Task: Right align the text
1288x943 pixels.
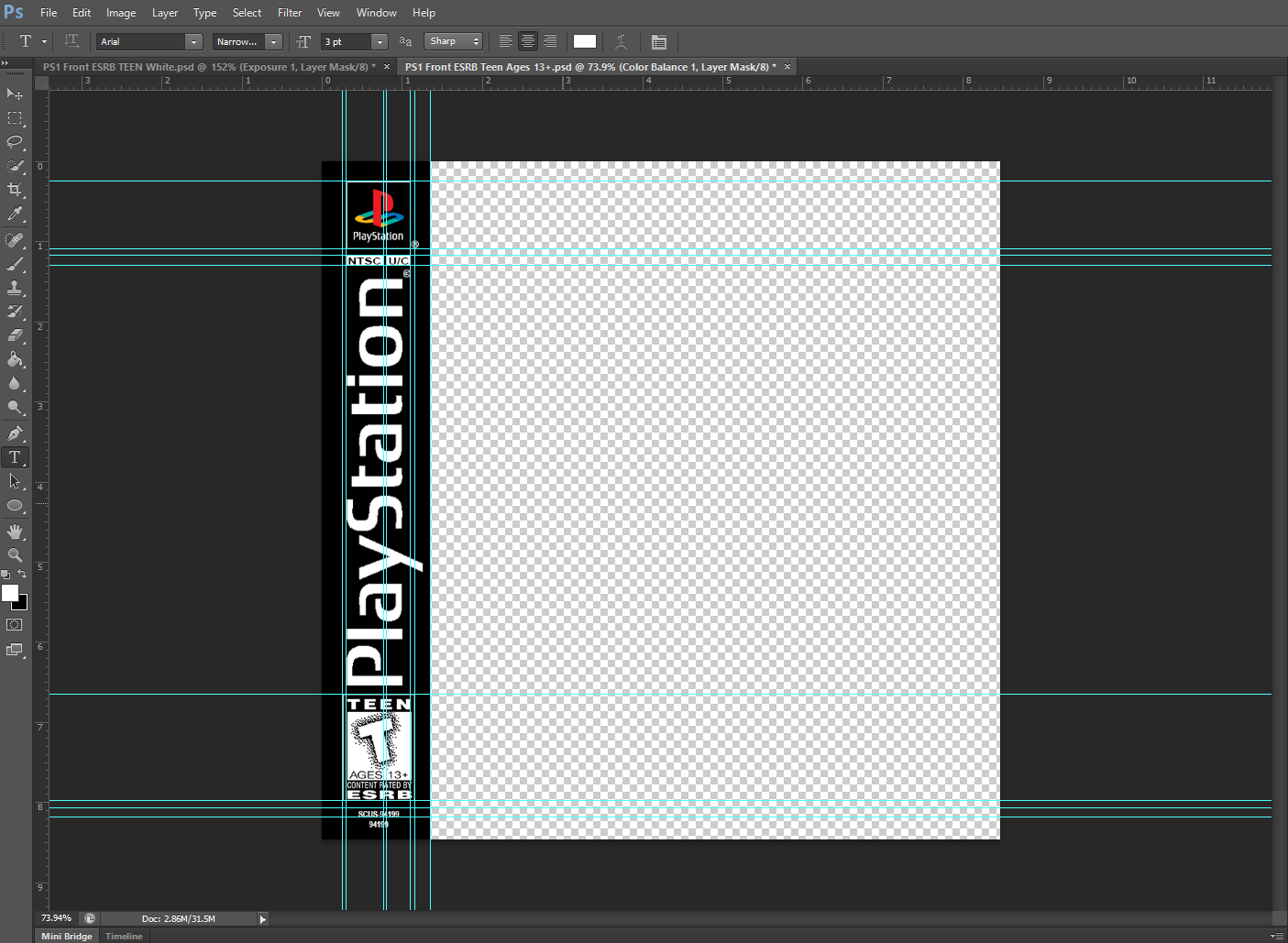Action: click(x=550, y=41)
